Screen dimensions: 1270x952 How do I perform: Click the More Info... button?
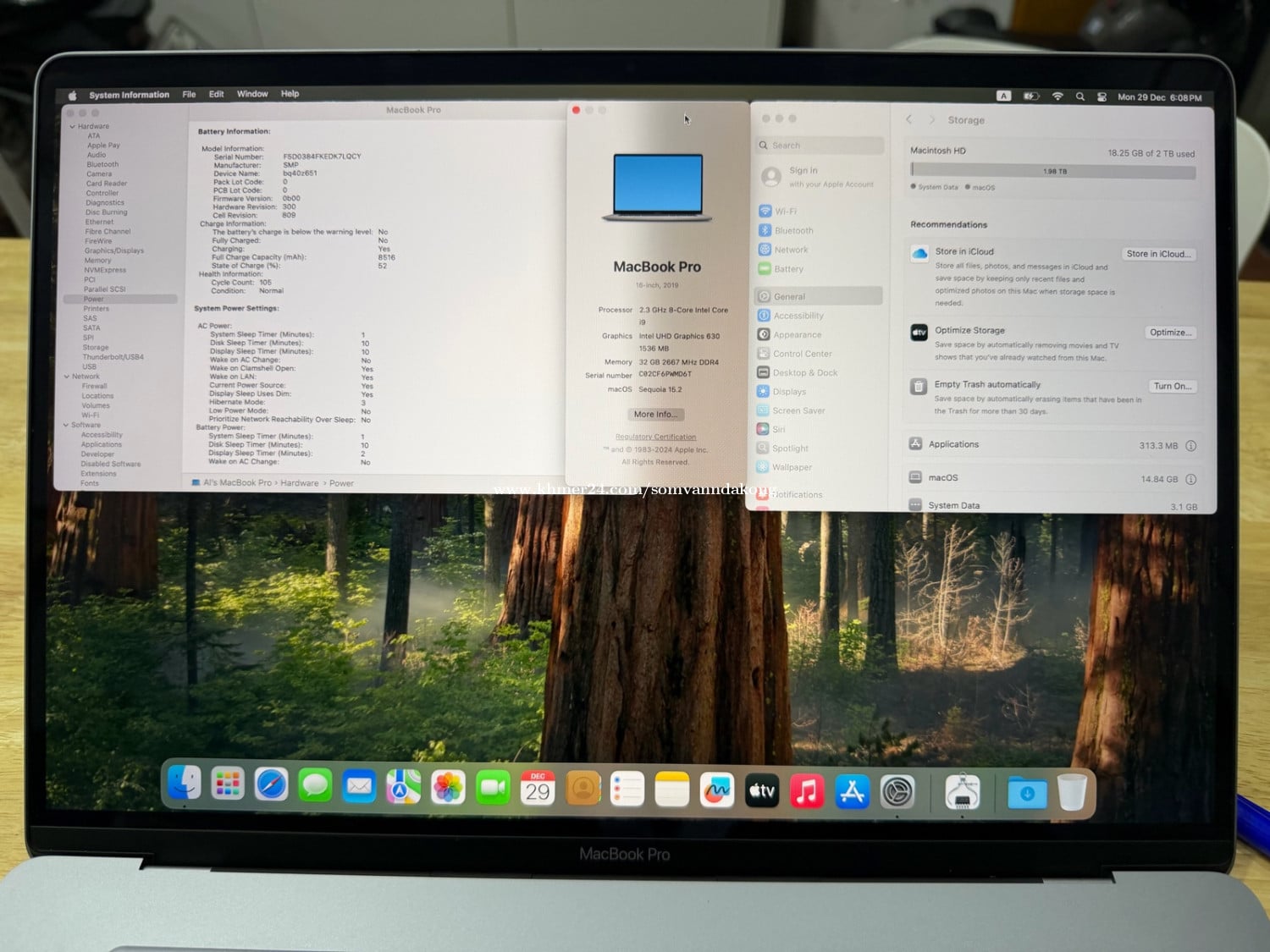pos(655,415)
